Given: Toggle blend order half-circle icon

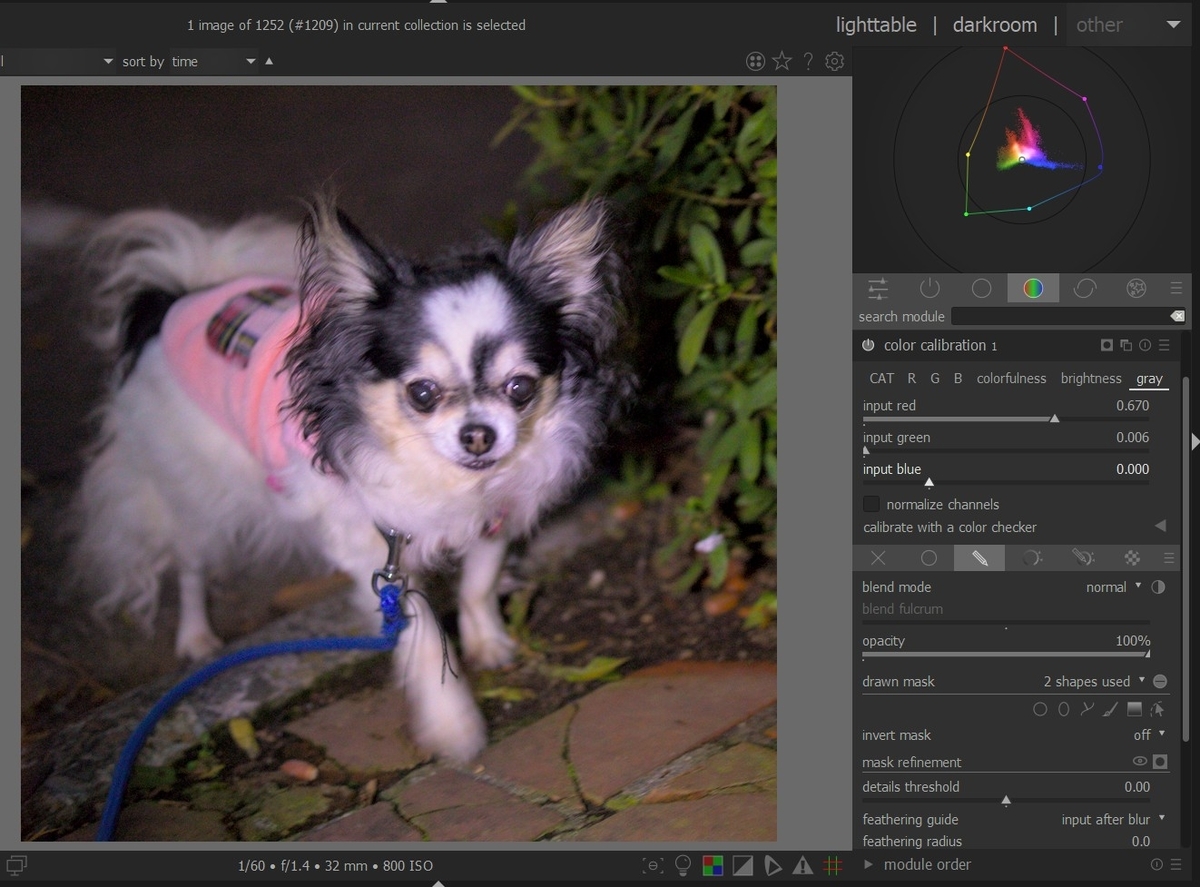Looking at the screenshot, I should point(1159,587).
